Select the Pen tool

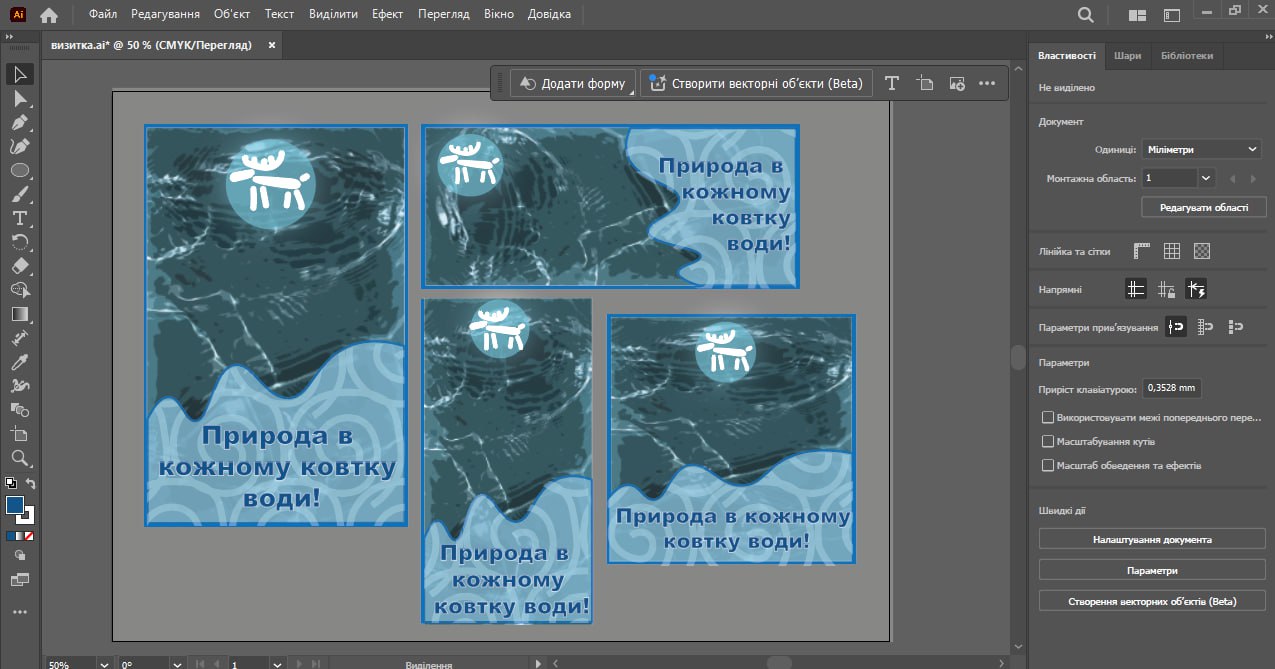19,122
